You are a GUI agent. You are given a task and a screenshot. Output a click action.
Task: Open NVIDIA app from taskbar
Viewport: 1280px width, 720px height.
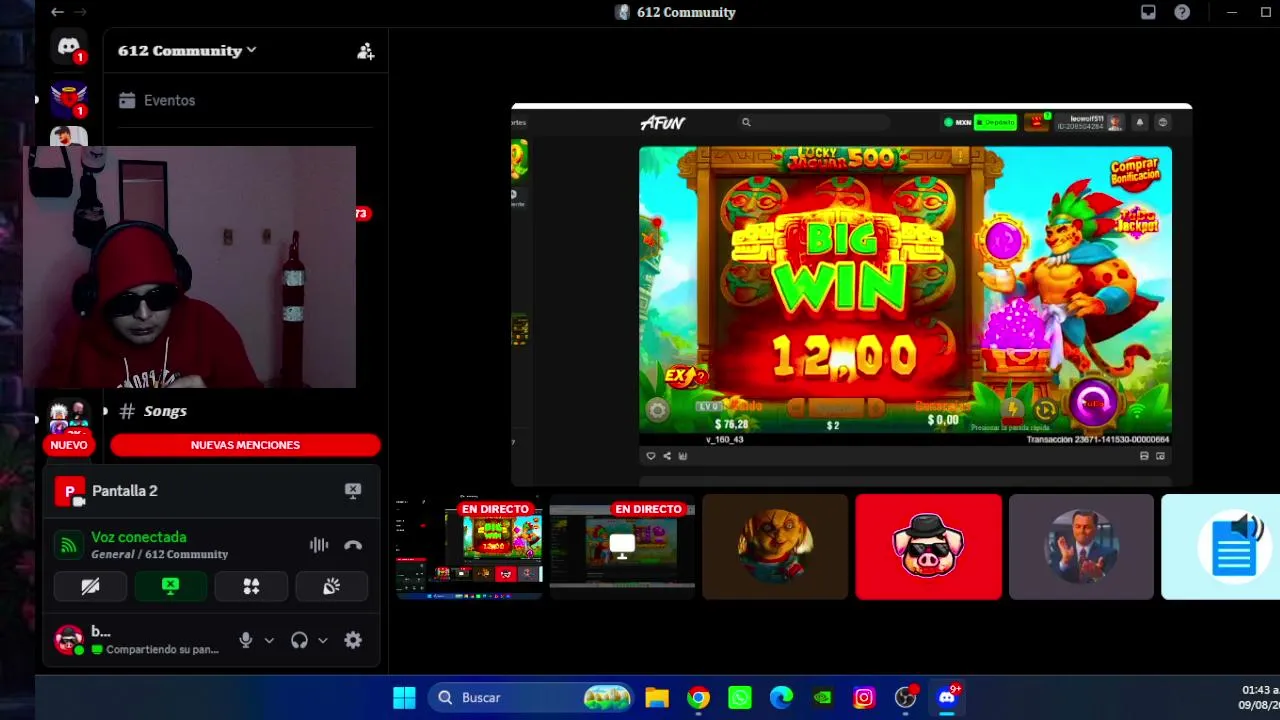point(822,697)
